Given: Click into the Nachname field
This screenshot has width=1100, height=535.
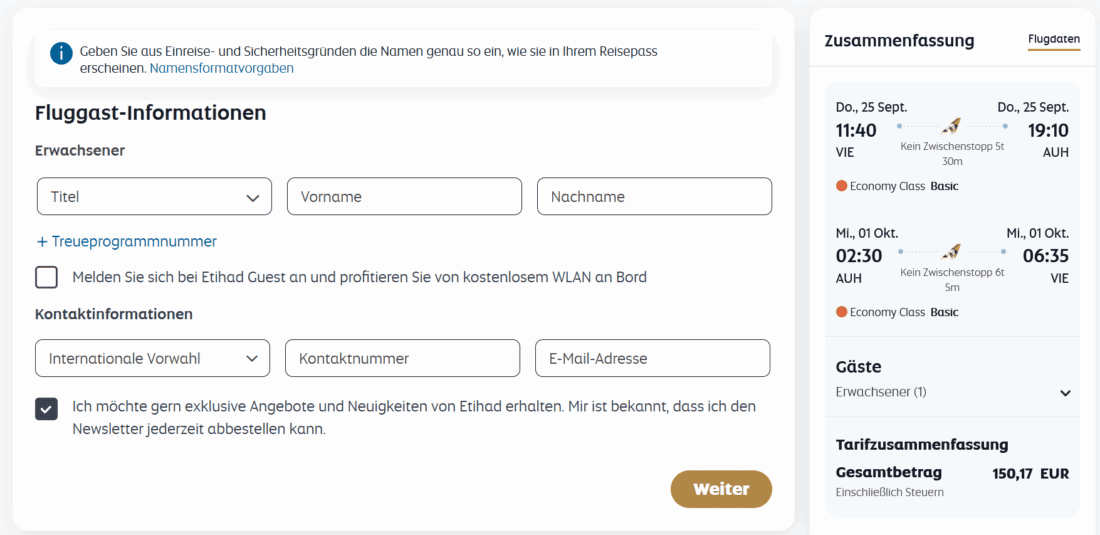Looking at the screenshot, I should click(x=654, y=197).
